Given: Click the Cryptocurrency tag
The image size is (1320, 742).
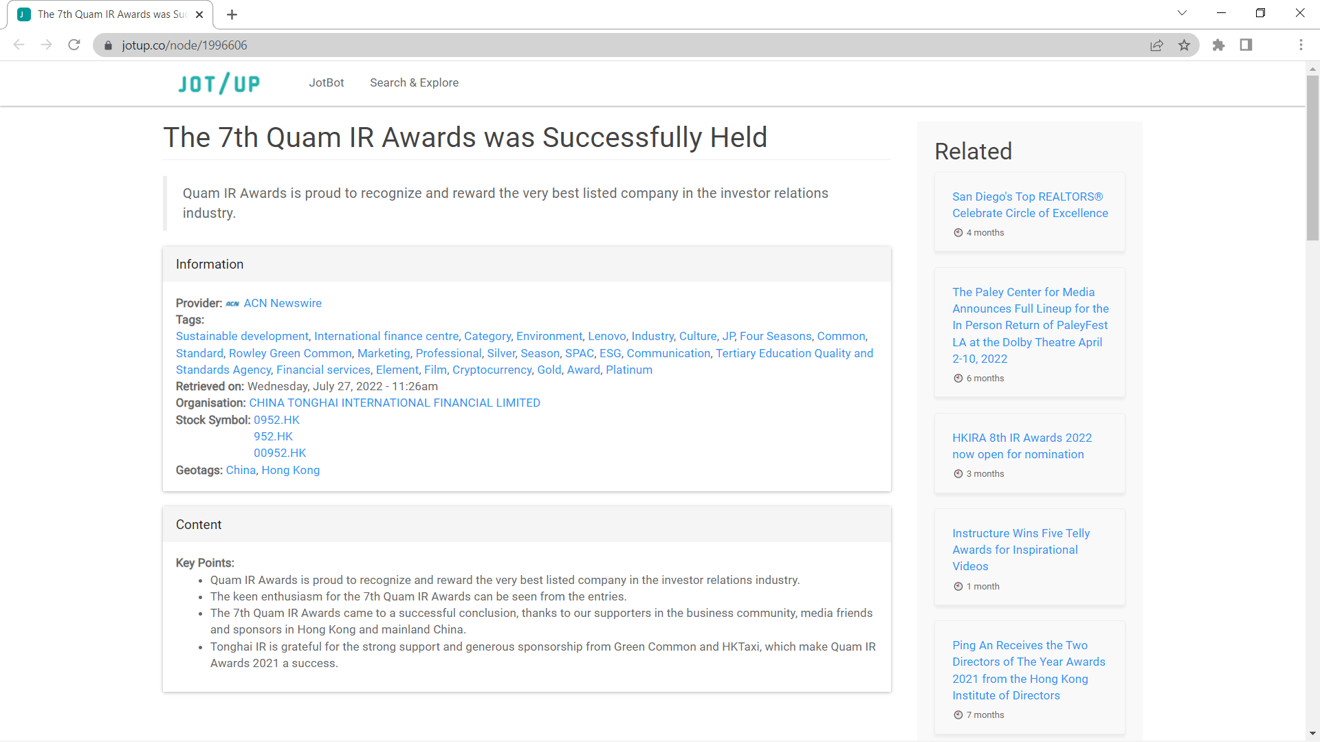Looking at the screenshot, I should 492,370.
